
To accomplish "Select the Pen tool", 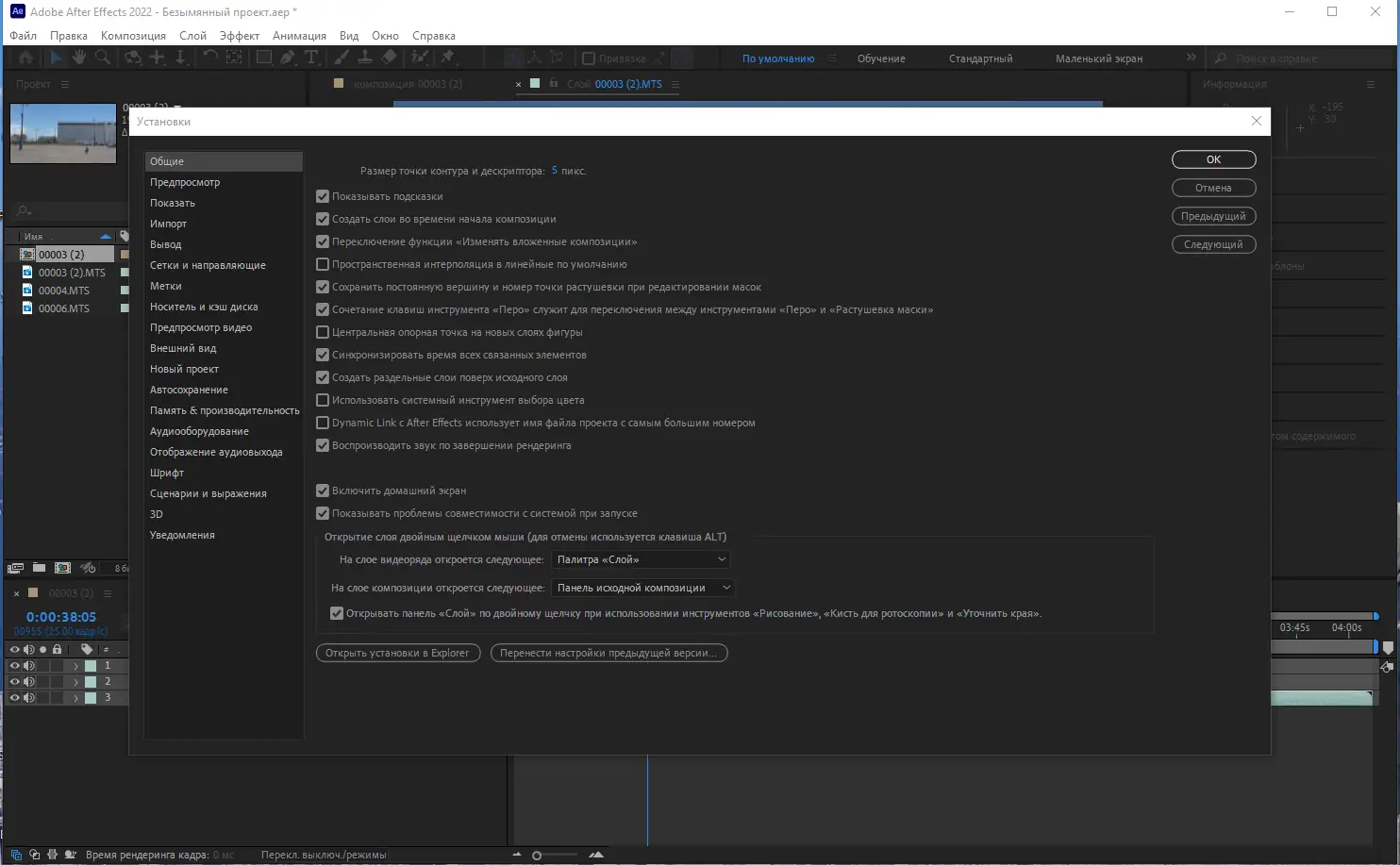I will click(x=288, y=58).
